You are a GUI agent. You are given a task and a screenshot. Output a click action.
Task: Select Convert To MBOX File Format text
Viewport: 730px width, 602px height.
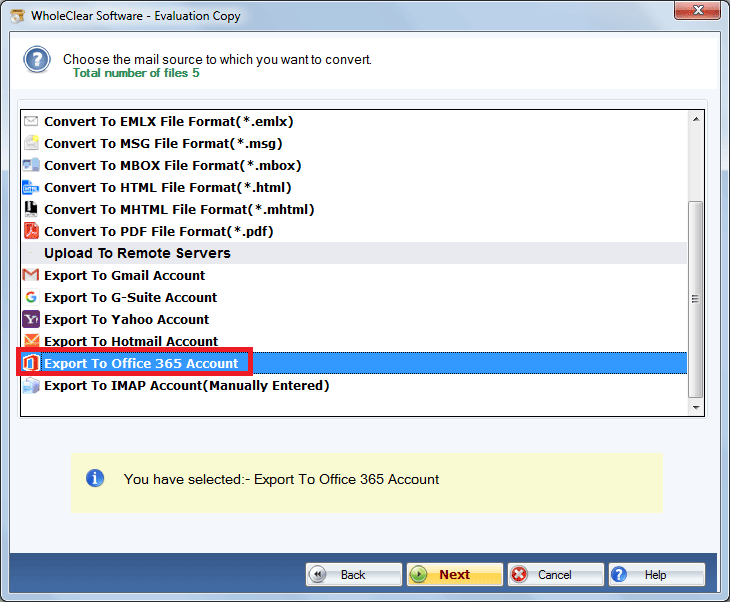point(172,165)
